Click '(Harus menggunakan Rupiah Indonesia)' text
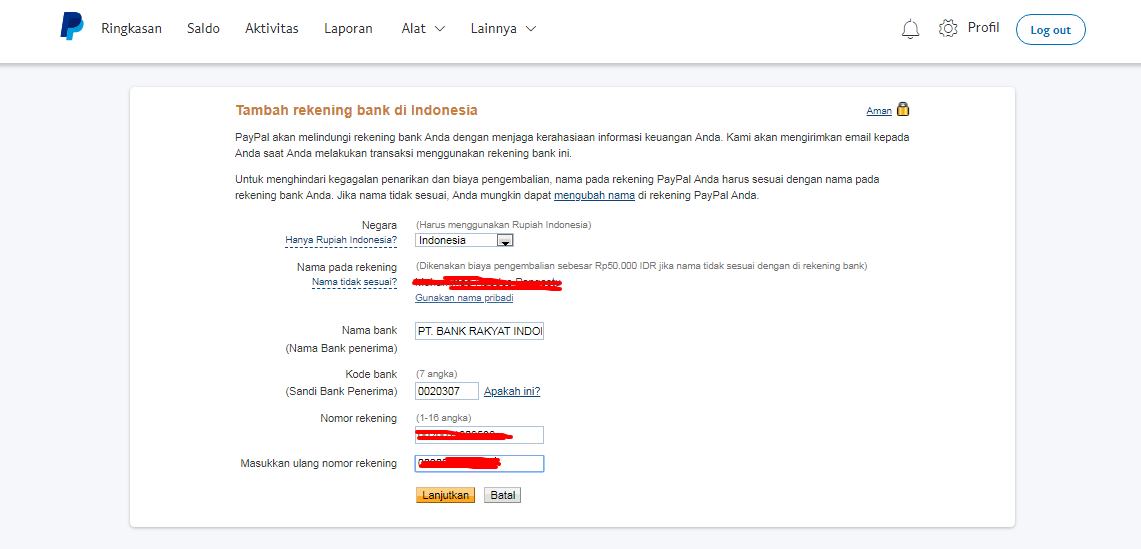1141x549 pixels. [504, 225]
